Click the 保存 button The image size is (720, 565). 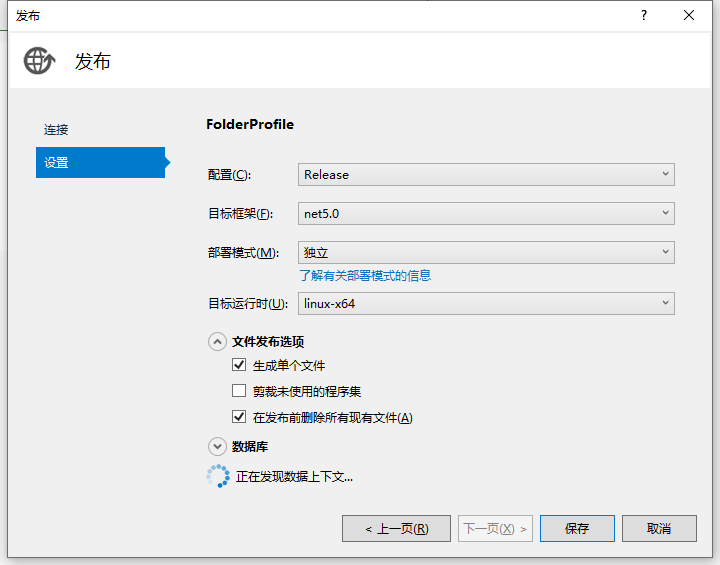pos(577,528)
